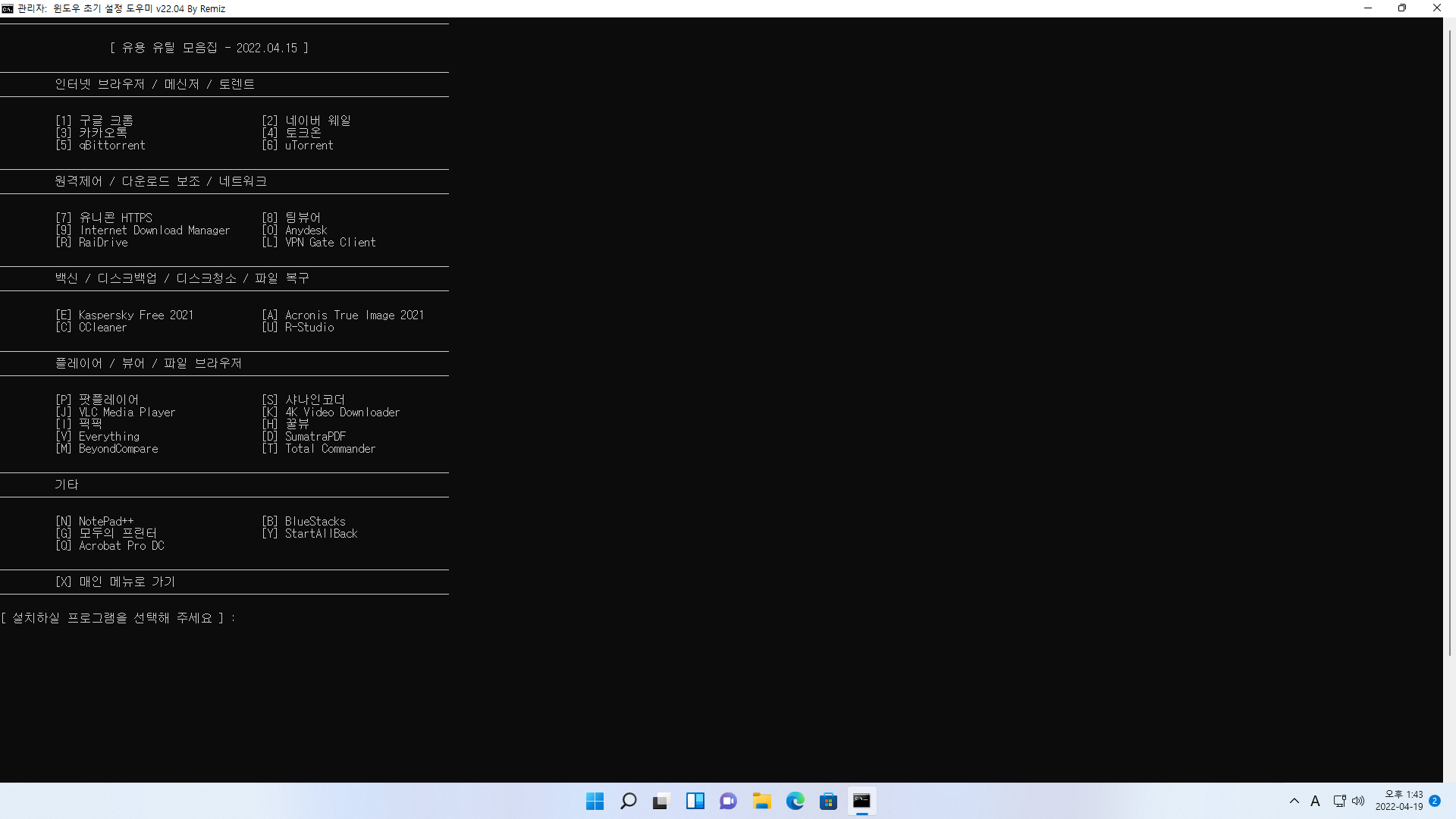Open notification badge showing 2

[x=1435, y=801]
